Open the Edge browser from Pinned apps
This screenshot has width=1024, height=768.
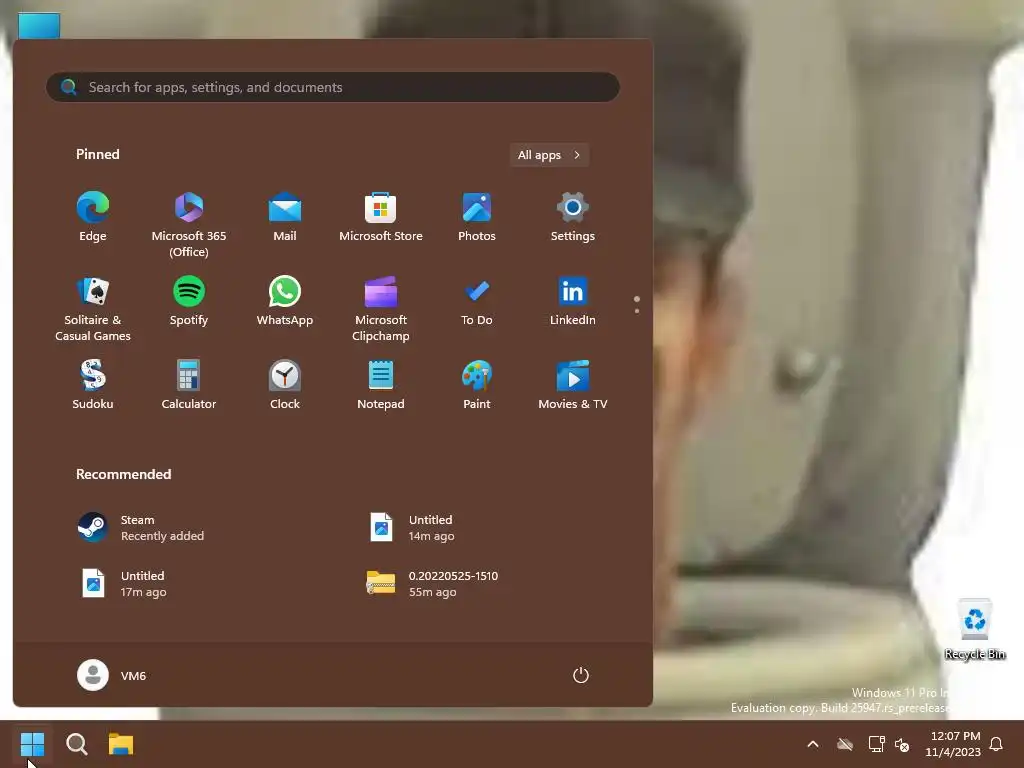(93, 217)
